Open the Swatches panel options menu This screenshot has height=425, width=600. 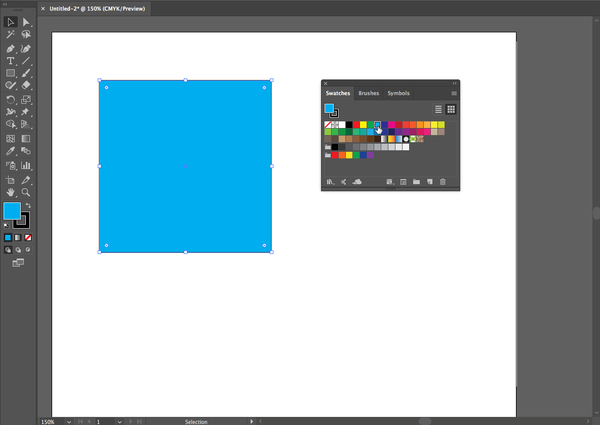pyautogui.click(x=453, y=93)
